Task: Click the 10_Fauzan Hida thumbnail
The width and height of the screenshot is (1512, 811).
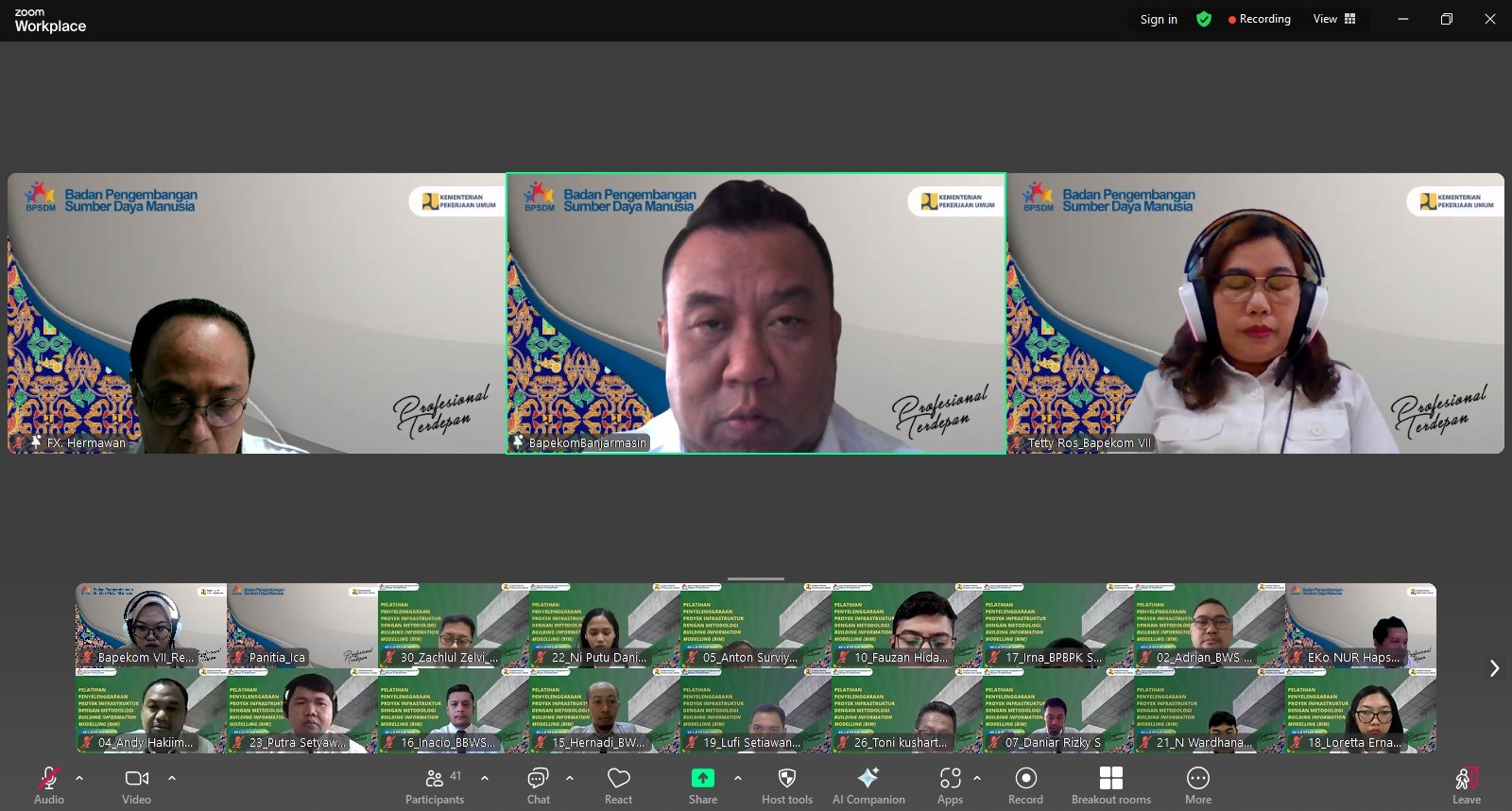Action: pos(907,626)
